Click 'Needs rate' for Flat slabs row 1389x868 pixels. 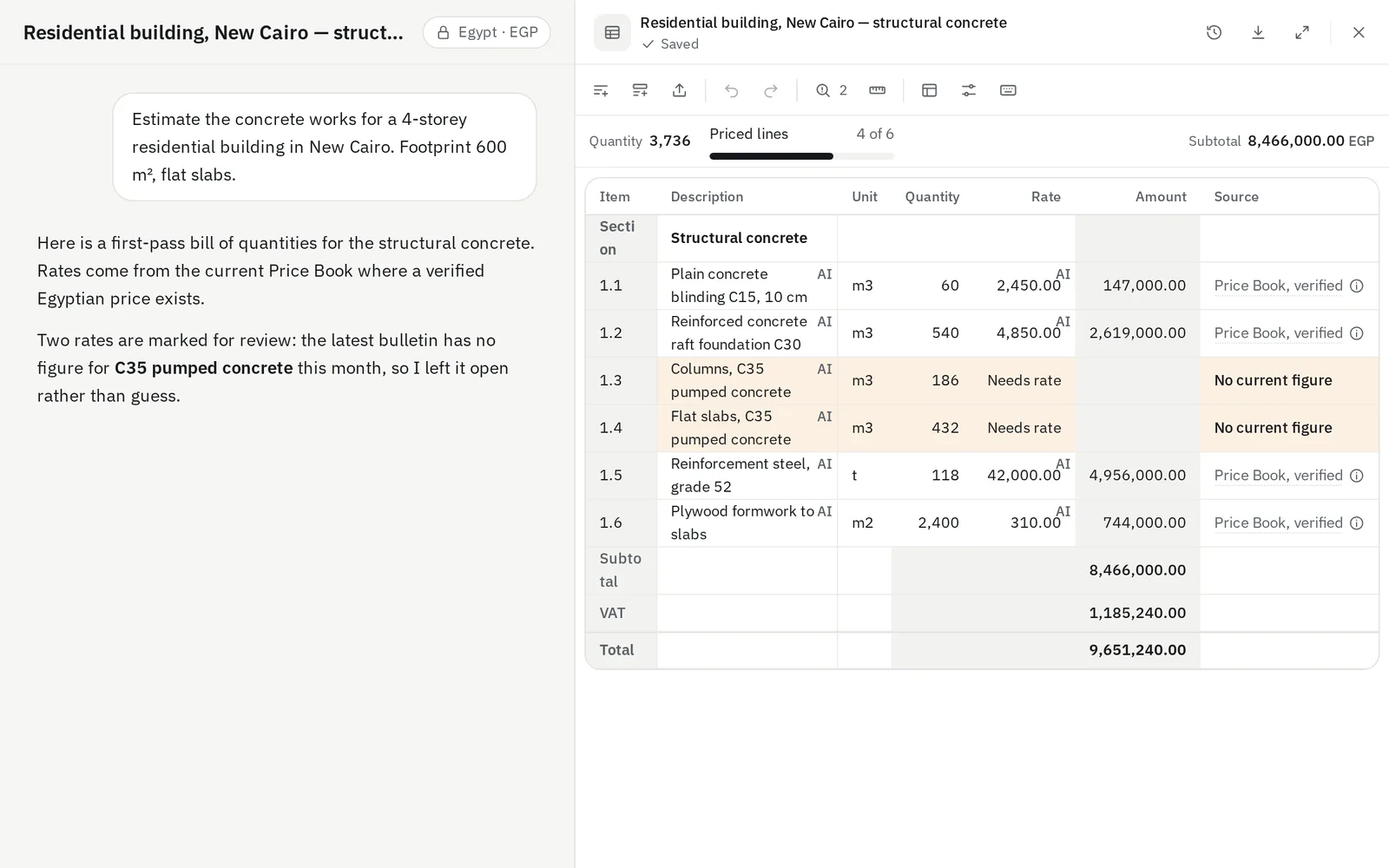tap(1024, 428)
